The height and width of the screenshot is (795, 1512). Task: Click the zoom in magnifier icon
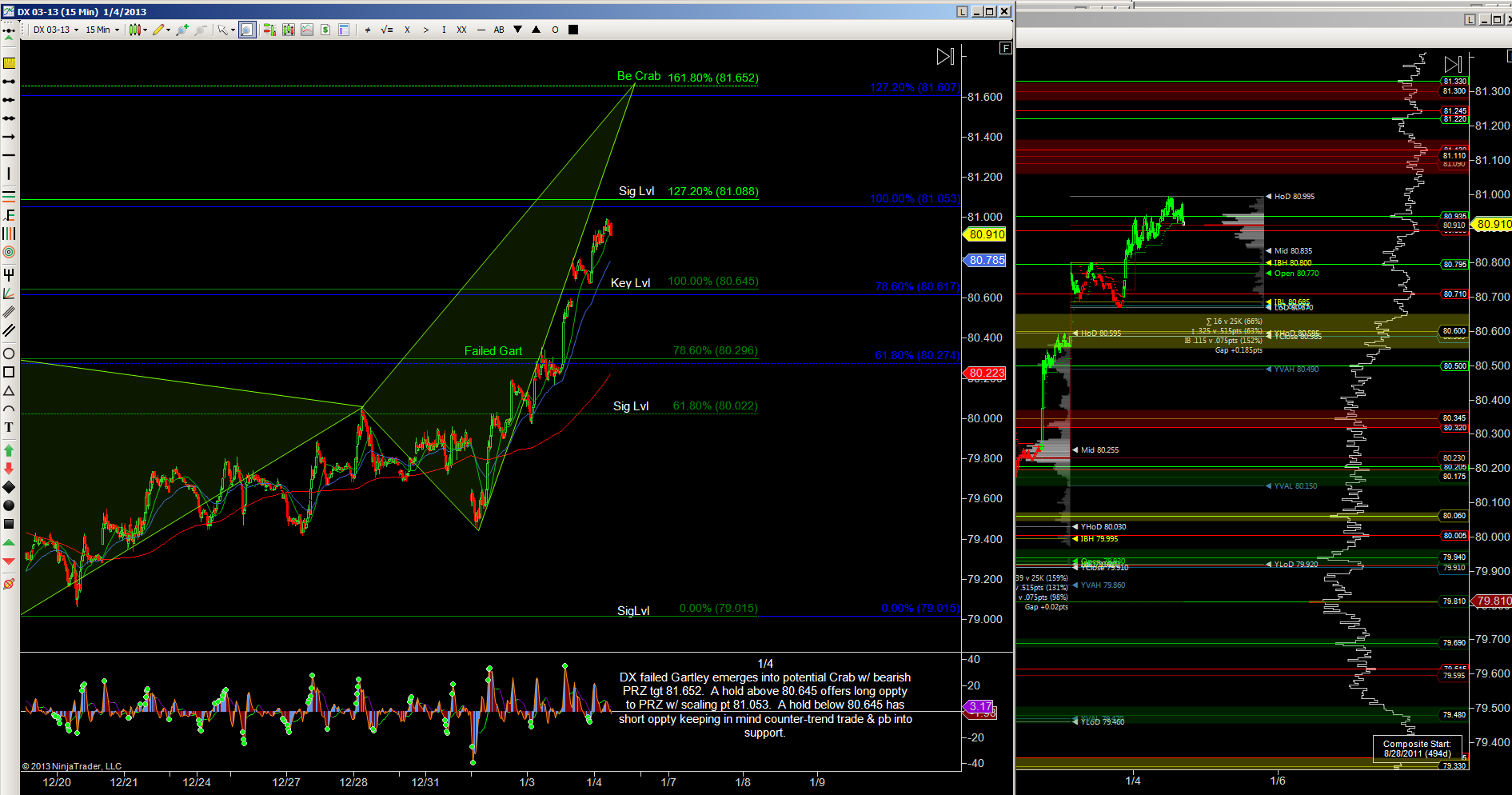pyautogui.click(x=182, y=30)
